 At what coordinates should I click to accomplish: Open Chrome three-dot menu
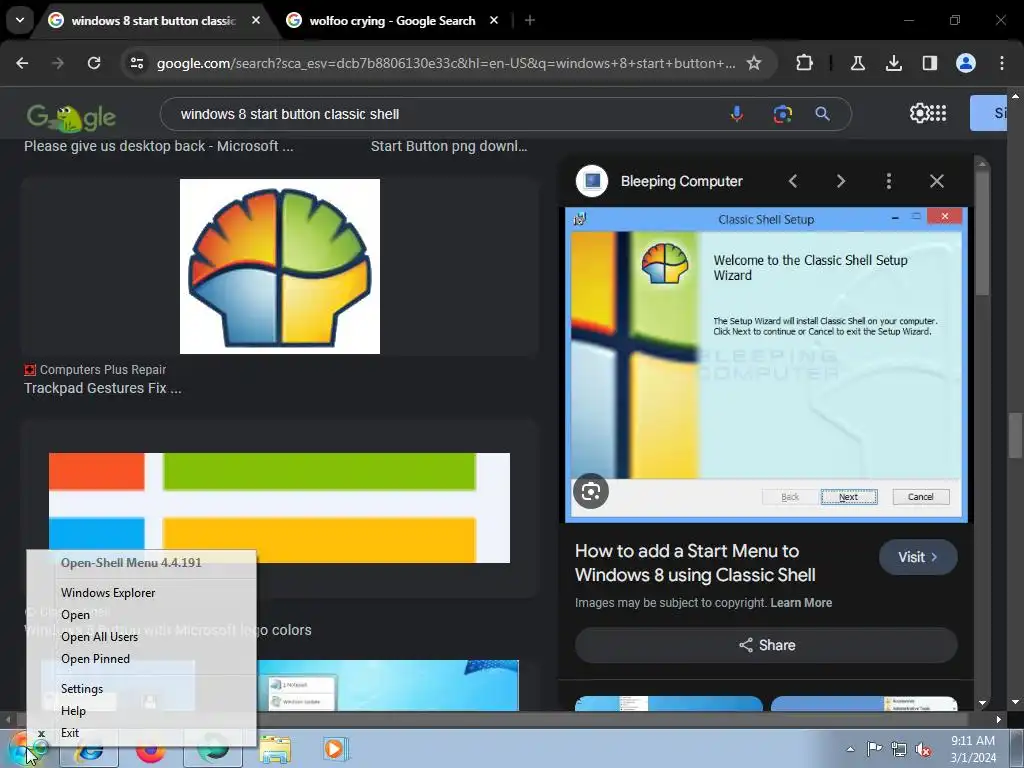(x=1002, y=63)
